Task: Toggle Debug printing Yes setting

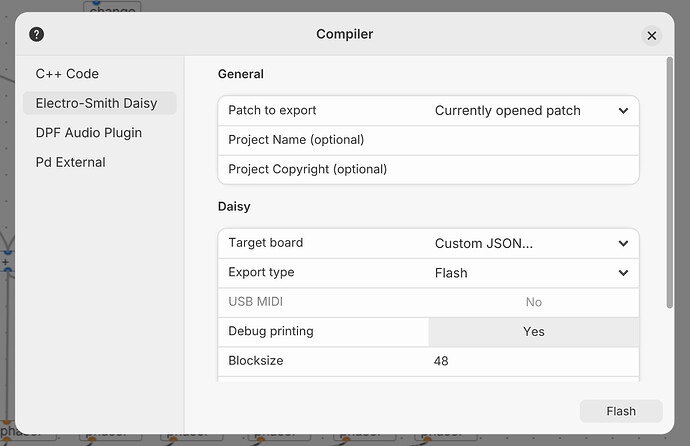Action: (533, 332)
